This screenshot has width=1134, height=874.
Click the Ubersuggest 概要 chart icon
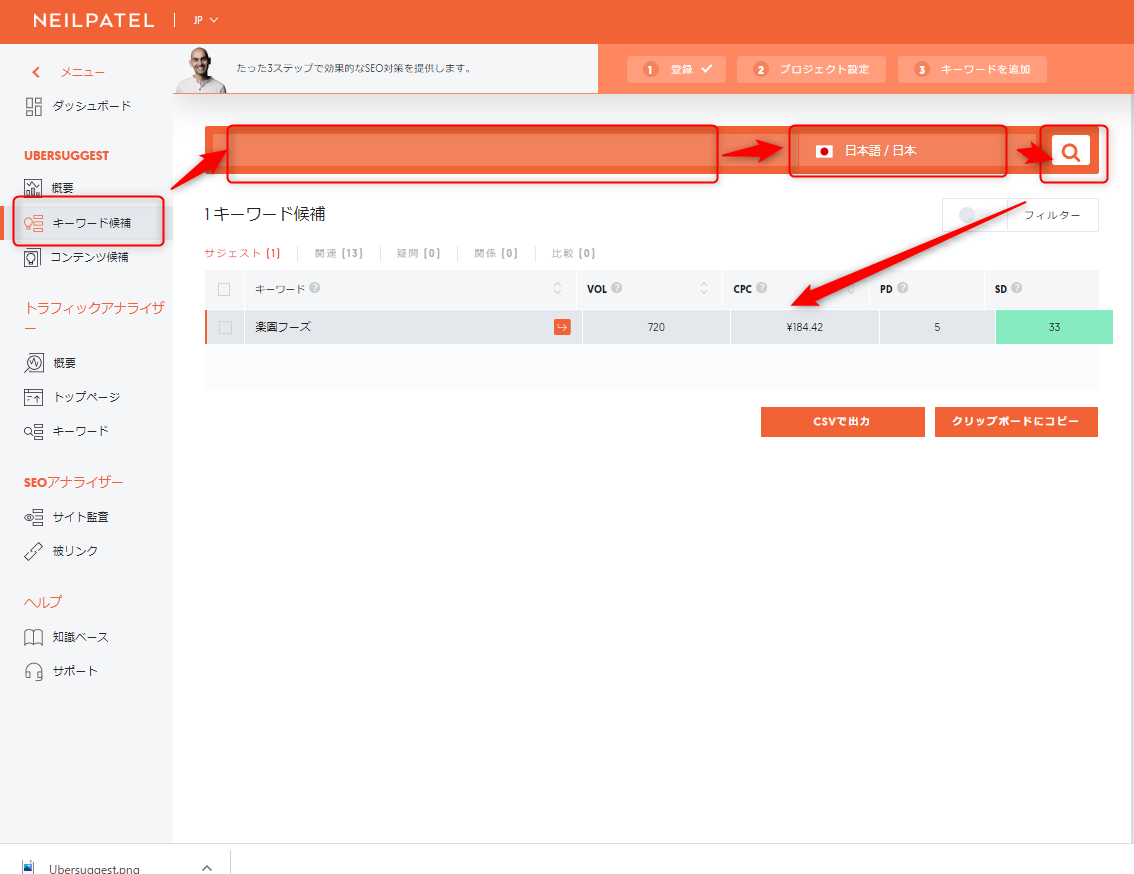(x=33, y=188)
